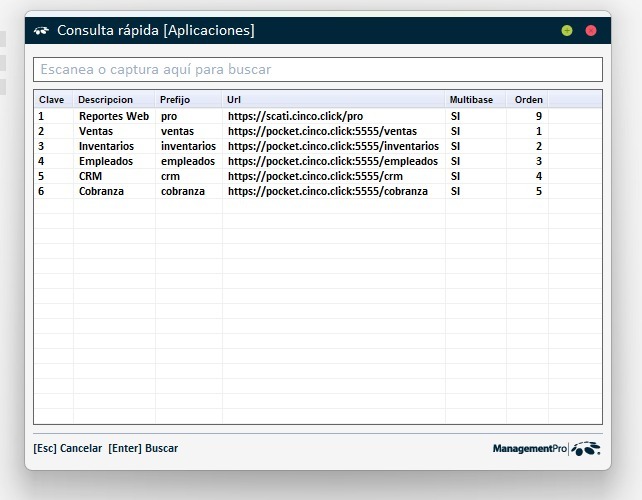Sort by the Descripcion column header
Image resolution: width=642 pixels, height=500 pixels.
click(x=105, y=100)
